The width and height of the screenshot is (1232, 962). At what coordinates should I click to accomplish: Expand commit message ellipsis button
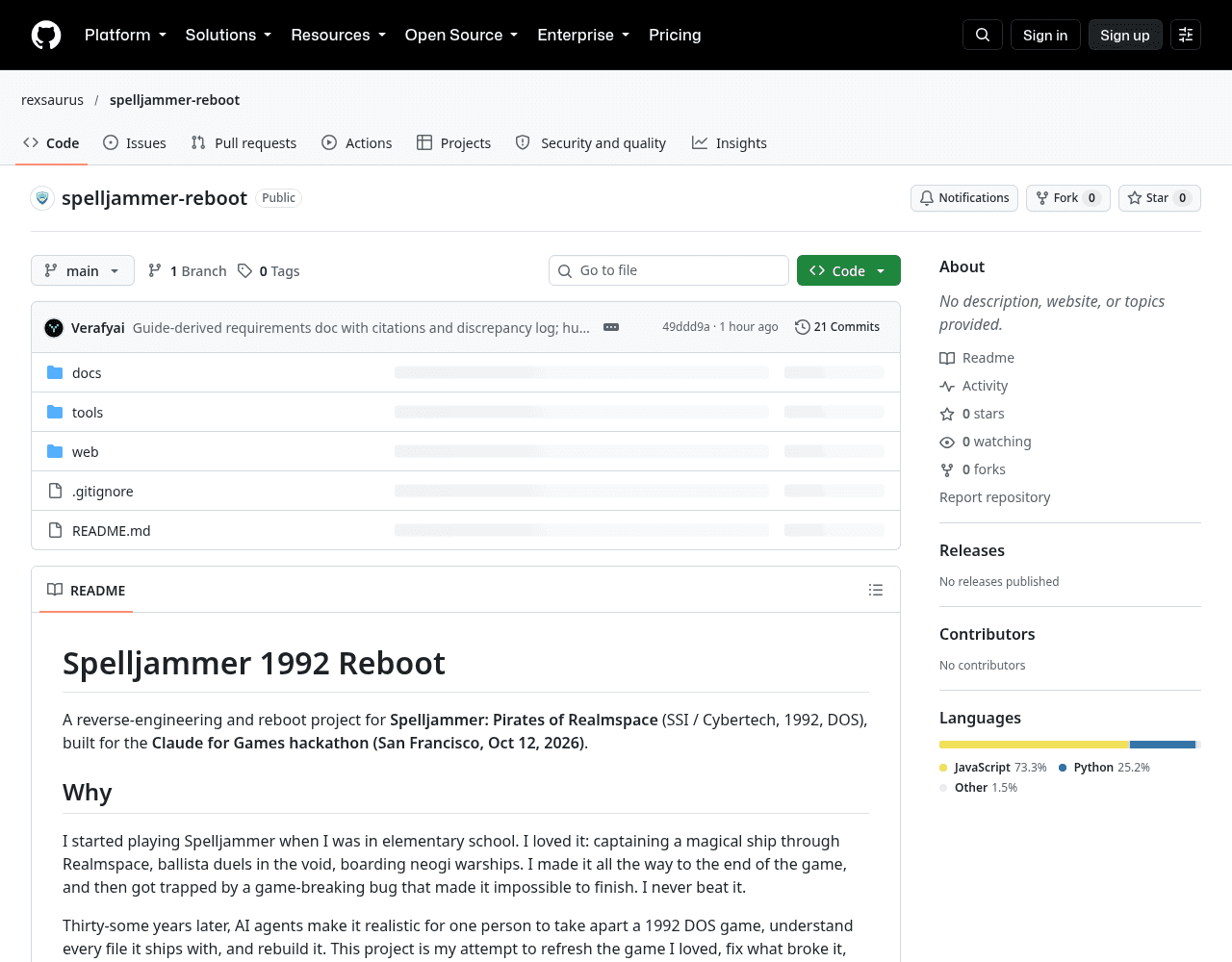pos(611,327)
